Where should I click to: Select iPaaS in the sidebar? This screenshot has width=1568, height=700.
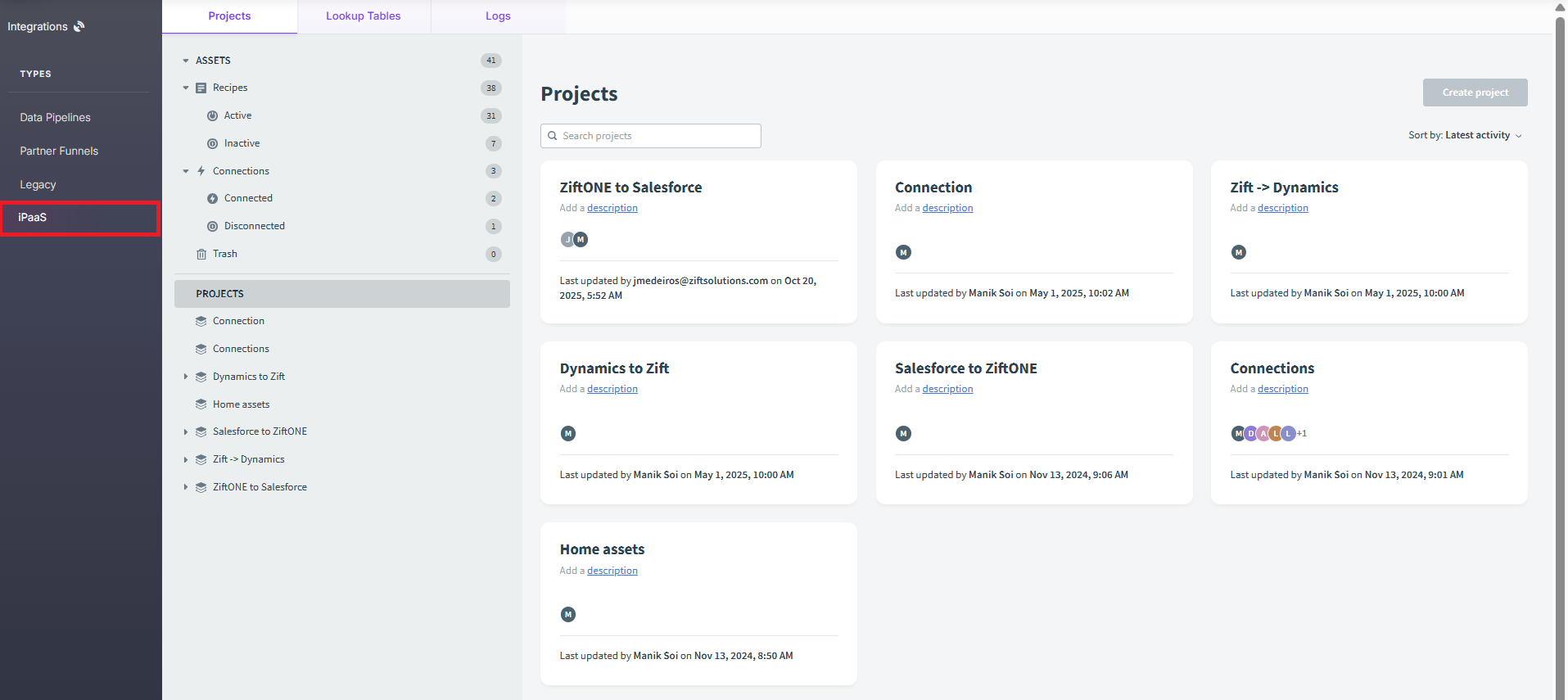(79, 219)
